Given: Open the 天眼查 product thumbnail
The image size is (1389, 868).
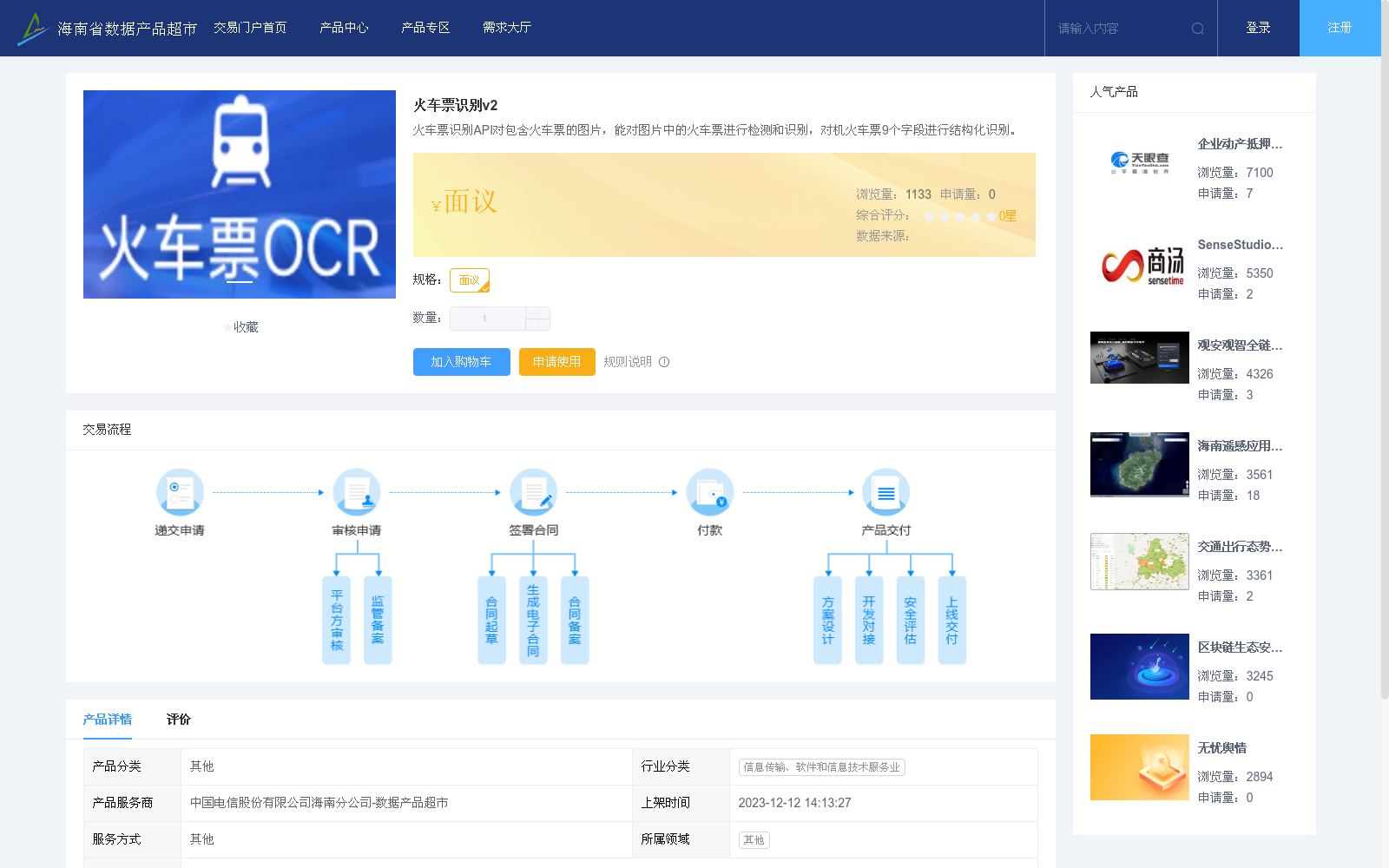Looking at the screenshot, I should click(1140, 163).
